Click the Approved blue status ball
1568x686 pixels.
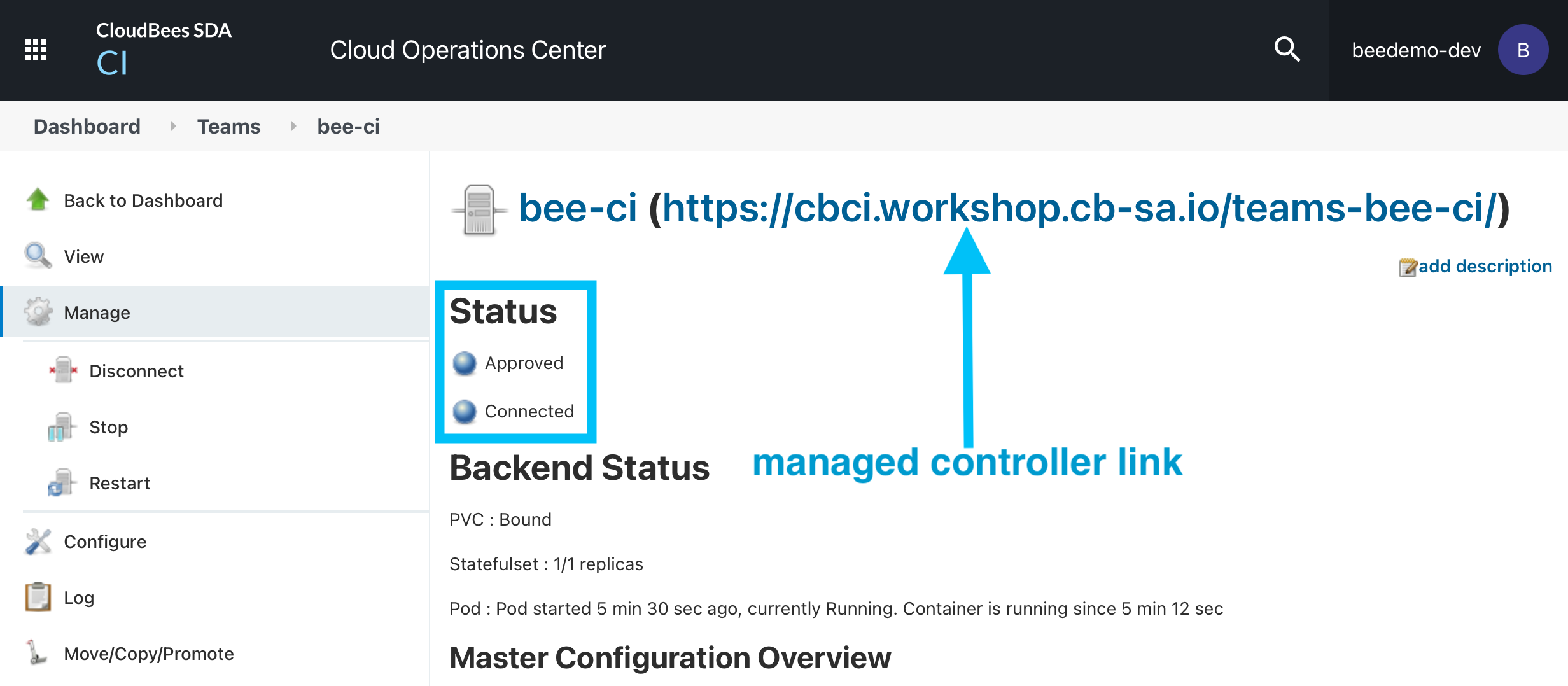point(465,363)
